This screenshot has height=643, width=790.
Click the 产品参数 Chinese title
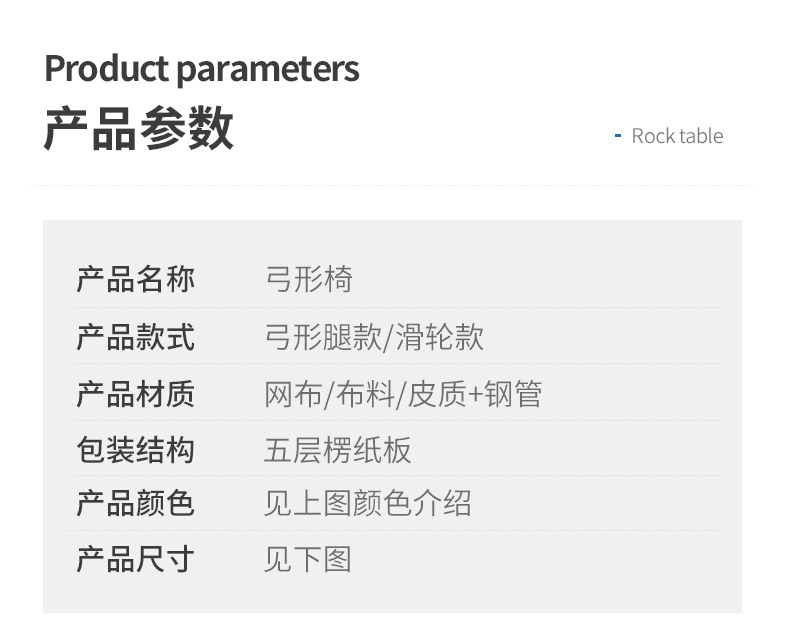click(x=138, y=129)
